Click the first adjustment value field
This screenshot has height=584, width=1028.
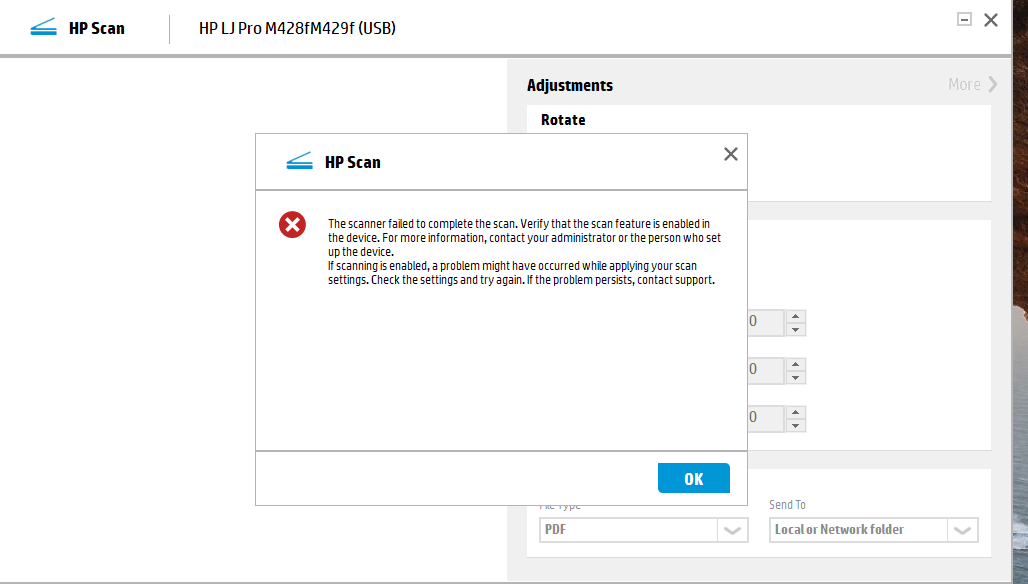(x=766, y=322)
